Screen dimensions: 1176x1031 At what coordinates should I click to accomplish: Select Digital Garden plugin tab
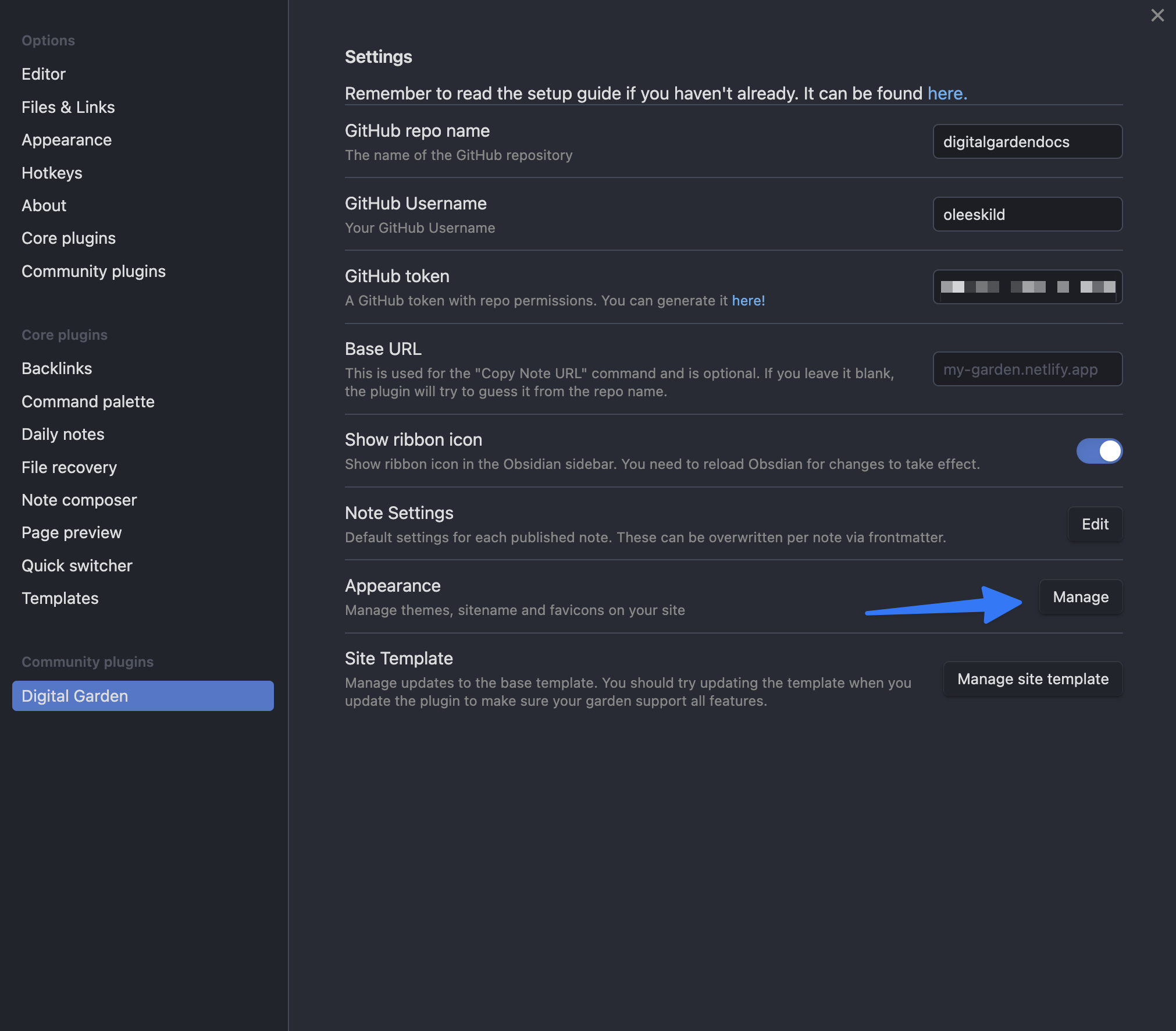click(x=142, y=696)
